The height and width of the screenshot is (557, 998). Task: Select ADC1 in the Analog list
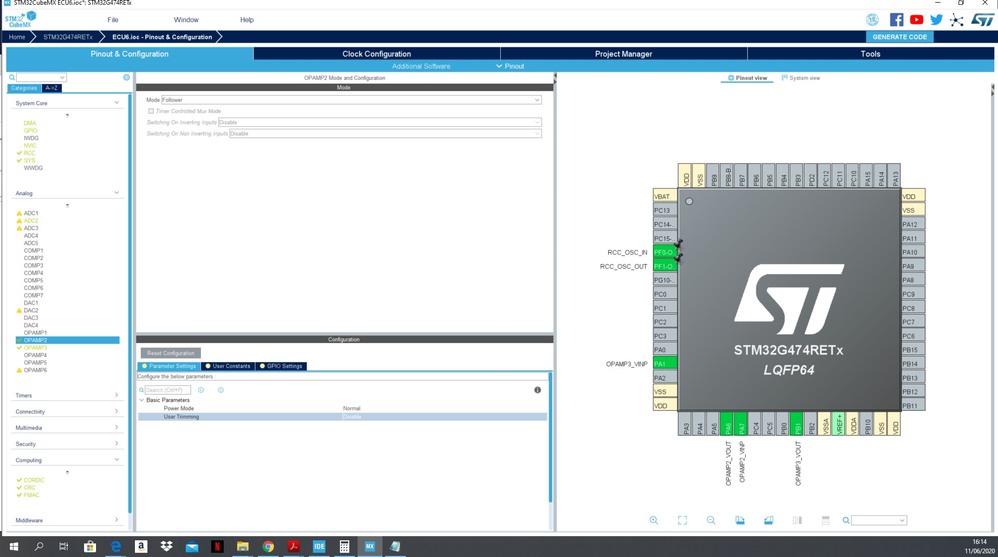tap(31, 213)
